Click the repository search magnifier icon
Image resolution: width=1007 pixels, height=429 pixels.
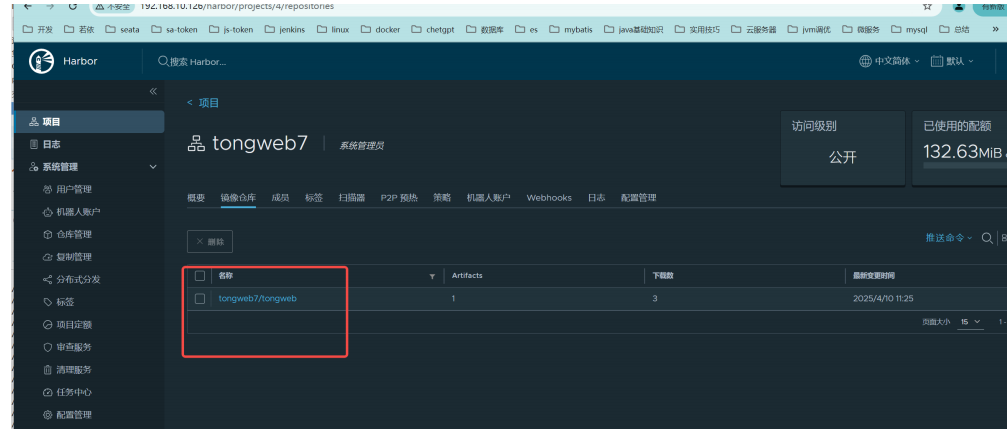pos(987,238)
